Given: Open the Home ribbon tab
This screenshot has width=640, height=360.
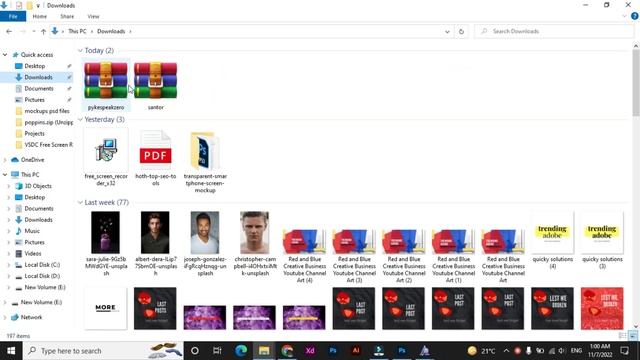Looking at the screenshot, I should click(x=40, y=16).
